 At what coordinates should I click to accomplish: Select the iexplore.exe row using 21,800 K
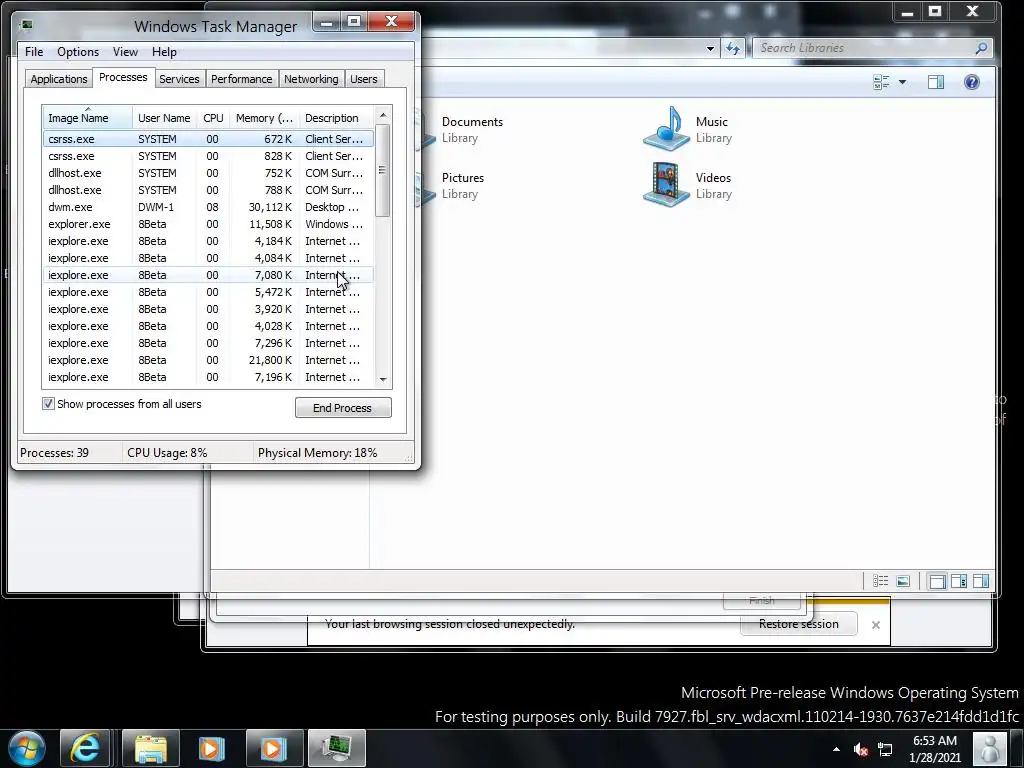pyautogui.click(x=208, y=360)
